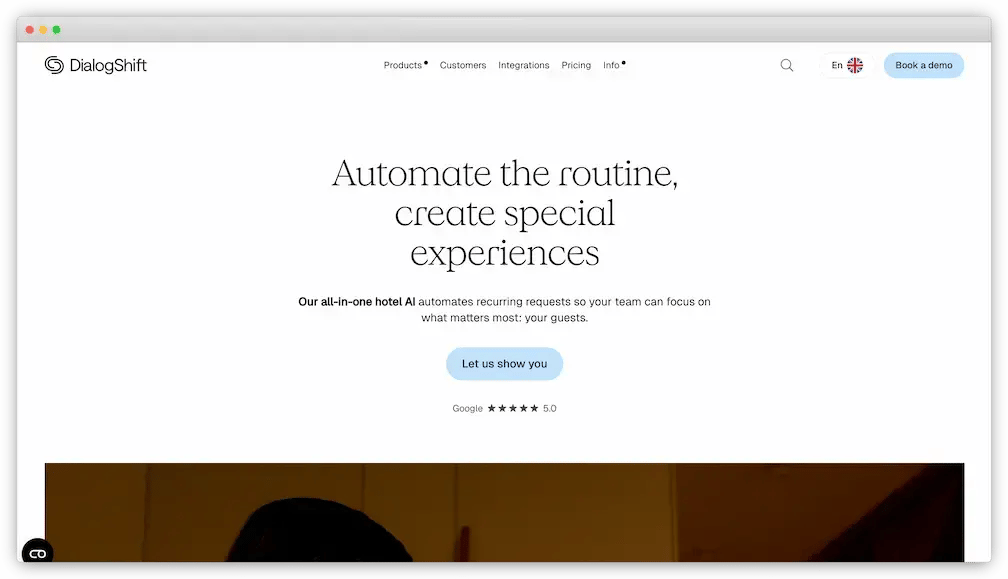Click the bold text "Our all-in-one hotel AI"
1008x579 pixels.
point(356,301)
